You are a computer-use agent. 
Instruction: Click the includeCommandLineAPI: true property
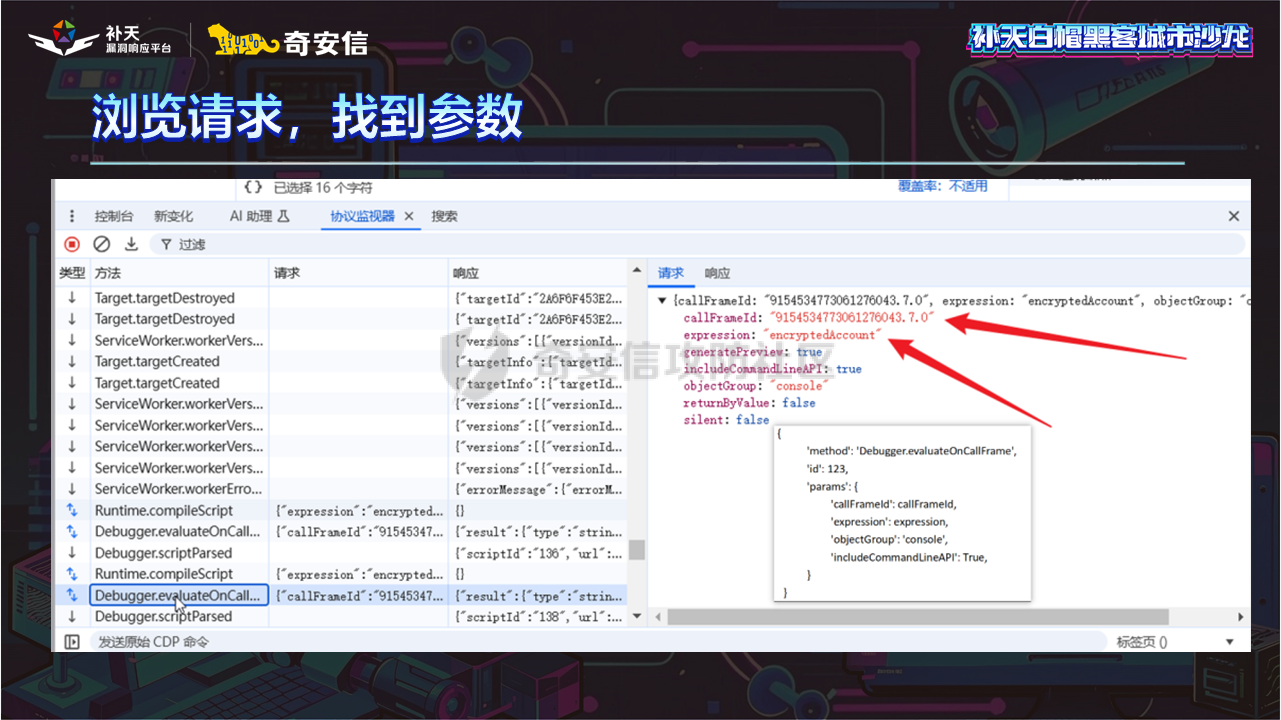point(772,369)
